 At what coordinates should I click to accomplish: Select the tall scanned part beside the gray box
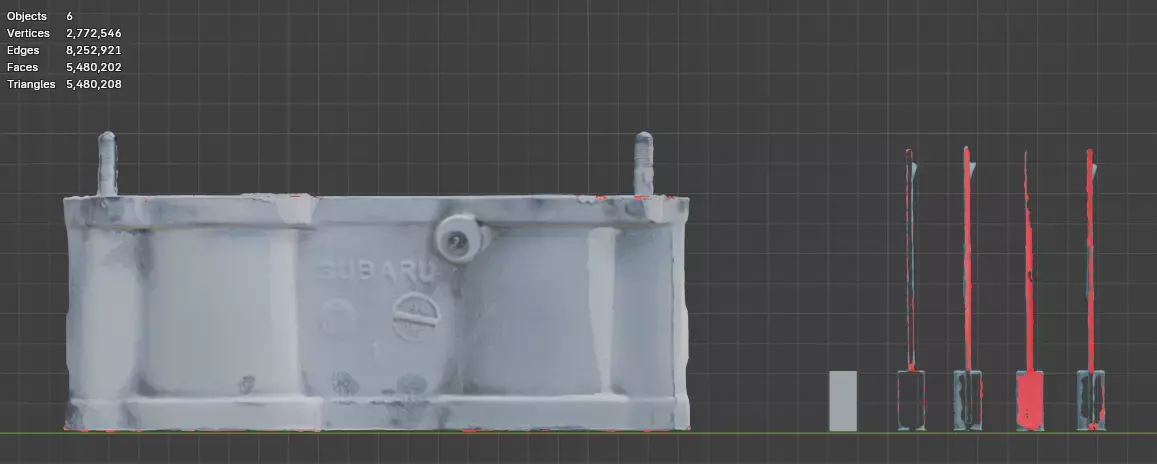[x=911, y=290]
